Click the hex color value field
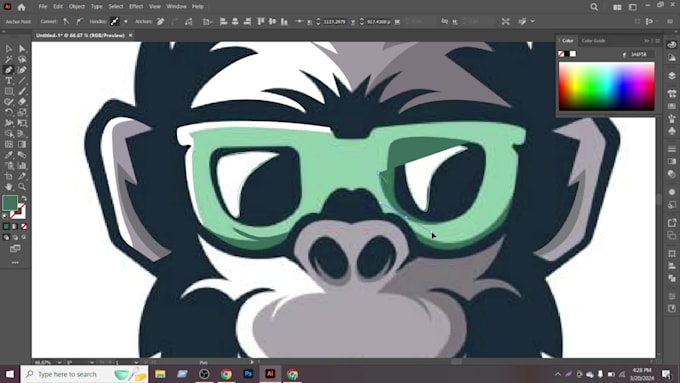Screen dimensions: 680x383 tap(641, 54)
